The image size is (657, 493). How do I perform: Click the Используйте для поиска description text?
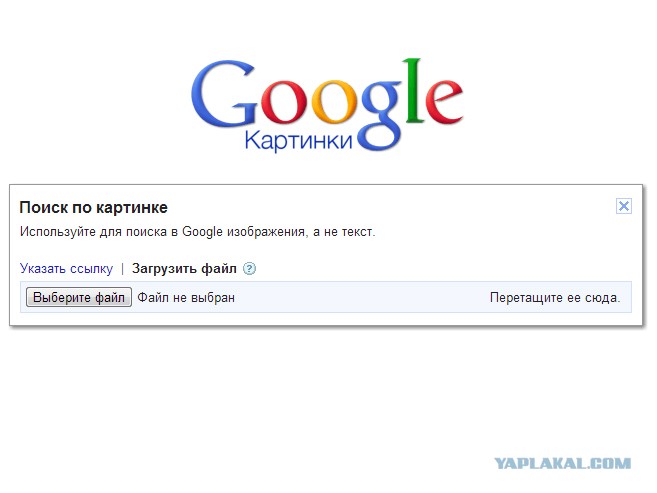pos(197,232)
